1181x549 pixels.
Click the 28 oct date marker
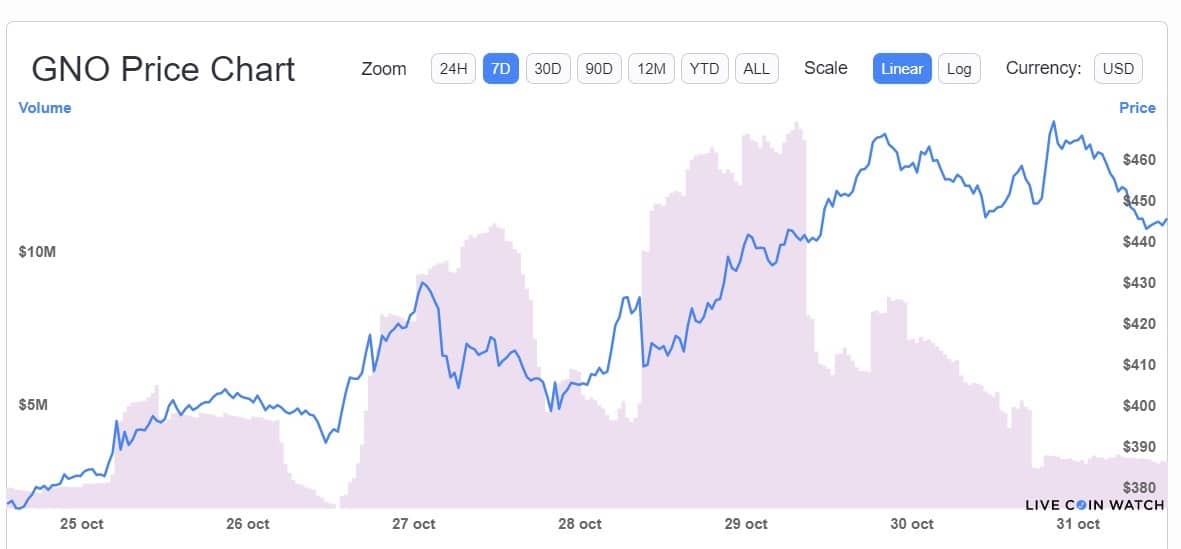(x=580, y=524)
